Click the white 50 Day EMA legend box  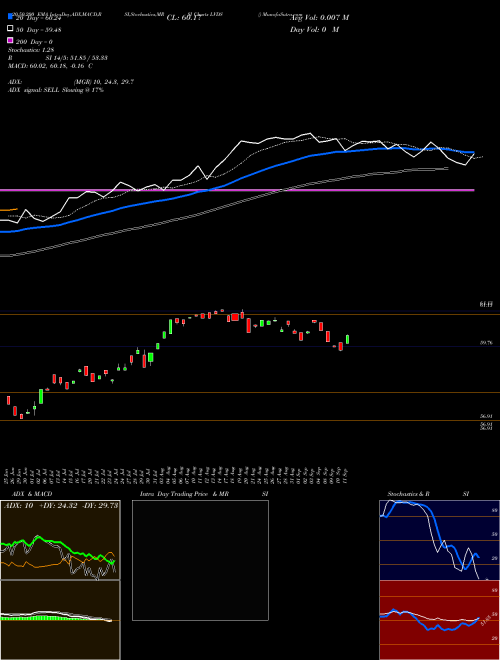[x=11, y=29]
